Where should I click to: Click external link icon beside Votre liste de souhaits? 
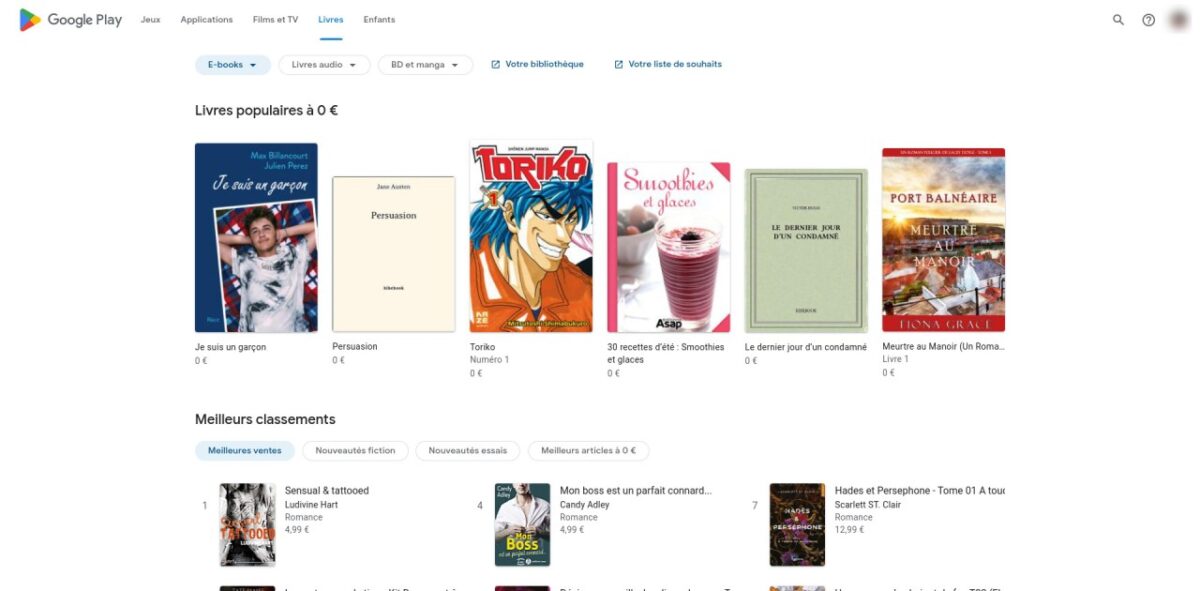[618, 65]
